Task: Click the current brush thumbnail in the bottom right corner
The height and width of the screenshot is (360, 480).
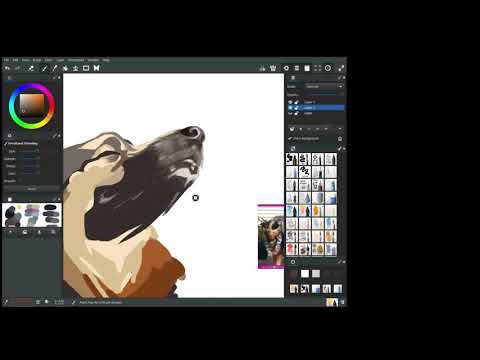Action: tap(332, 302)
